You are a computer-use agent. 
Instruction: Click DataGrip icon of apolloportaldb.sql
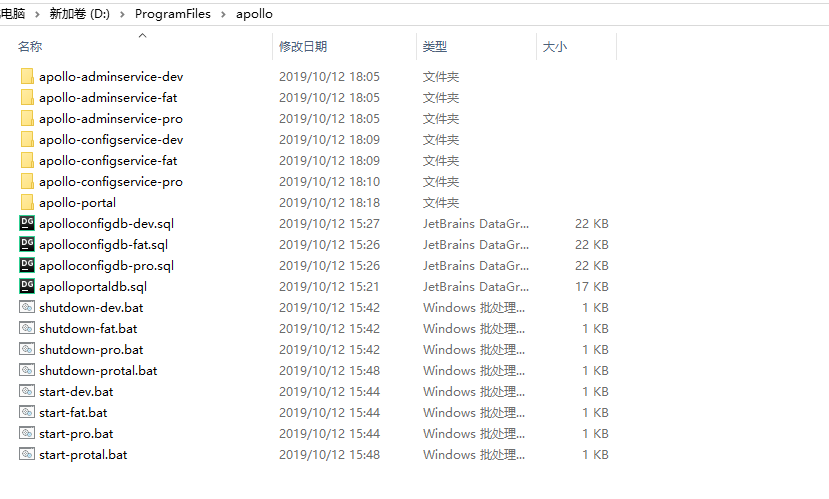point(27,286)
